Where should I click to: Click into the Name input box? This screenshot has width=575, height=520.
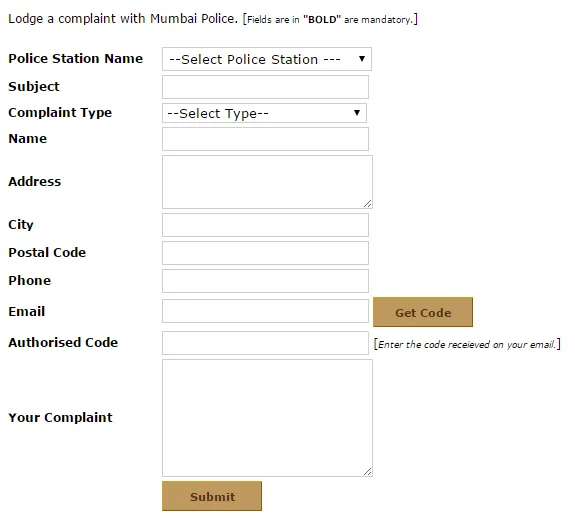coord(265,139)
